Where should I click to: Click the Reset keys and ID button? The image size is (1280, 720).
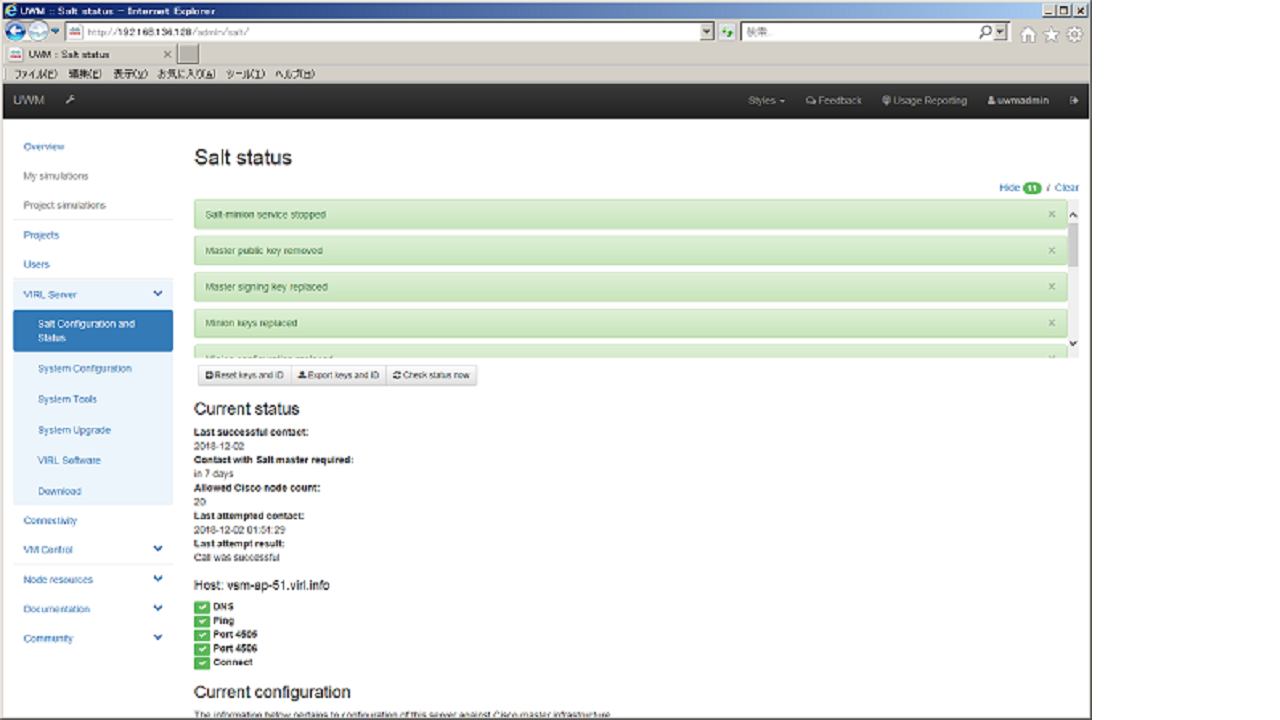pyautogui.click(x=244, y=375)
